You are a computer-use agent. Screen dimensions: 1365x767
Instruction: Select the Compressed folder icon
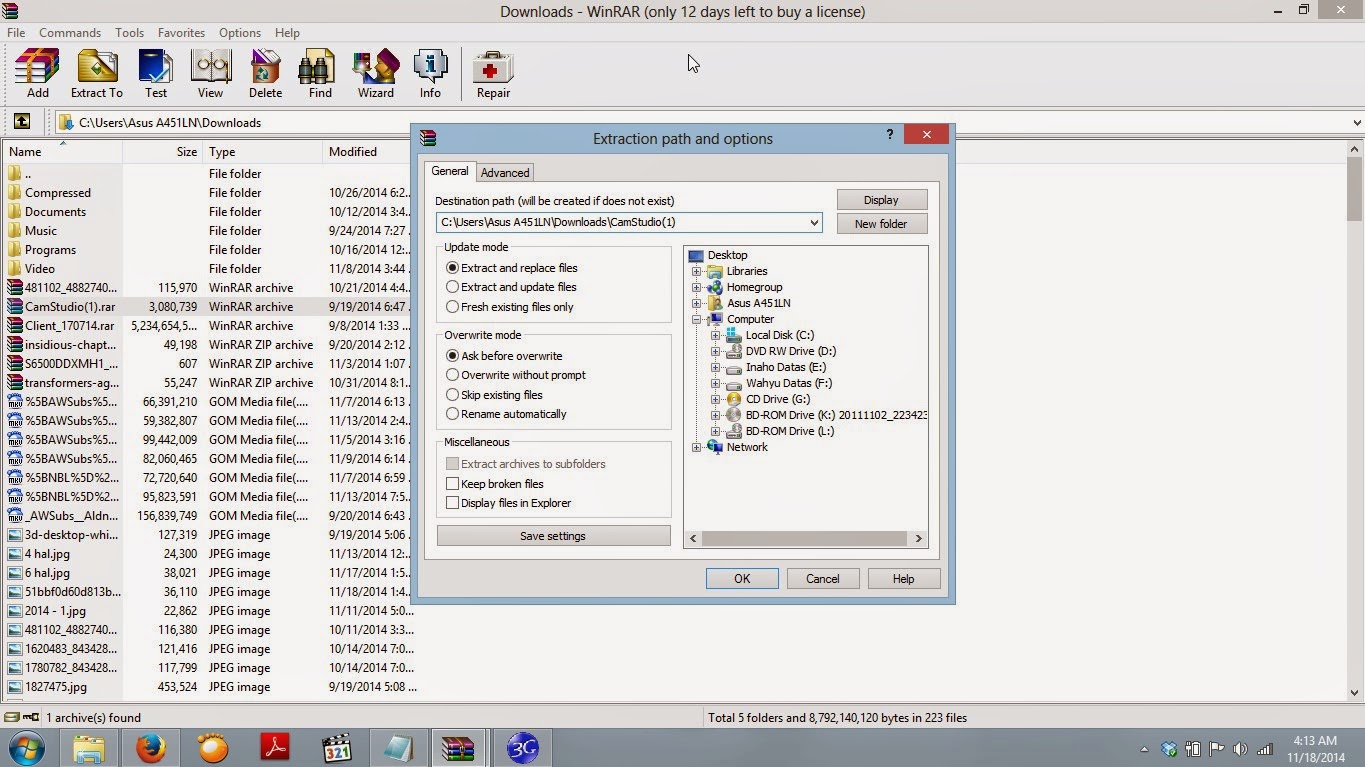tap(14, 192)
